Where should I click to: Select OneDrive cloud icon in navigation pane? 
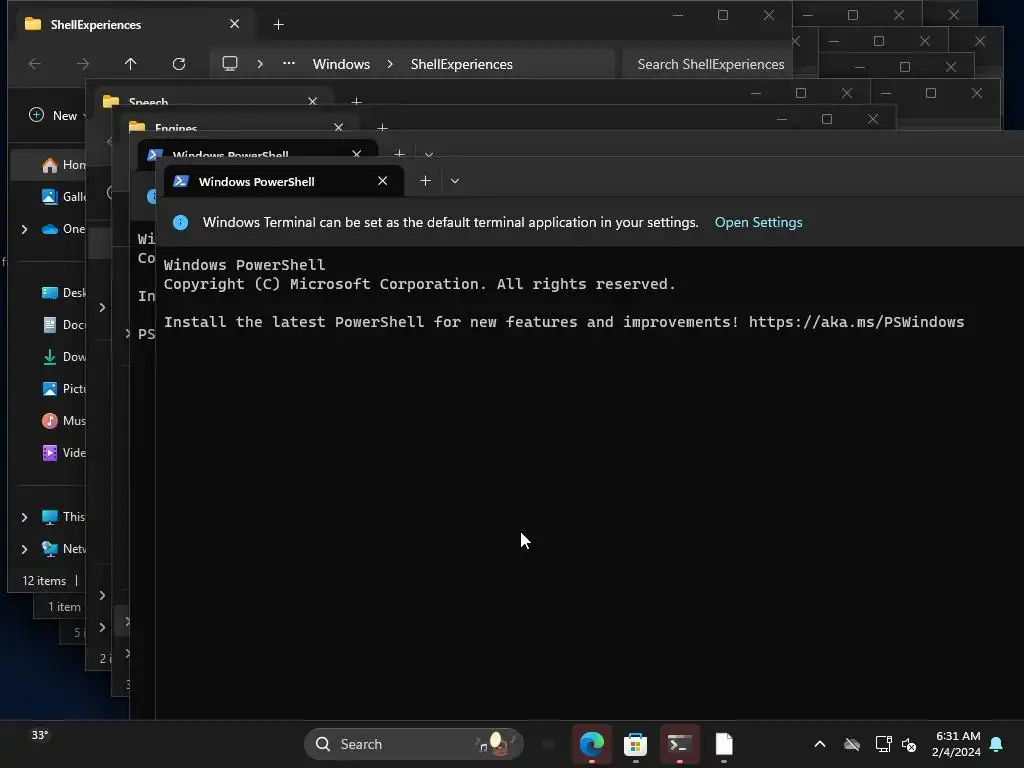click(50, 229)
